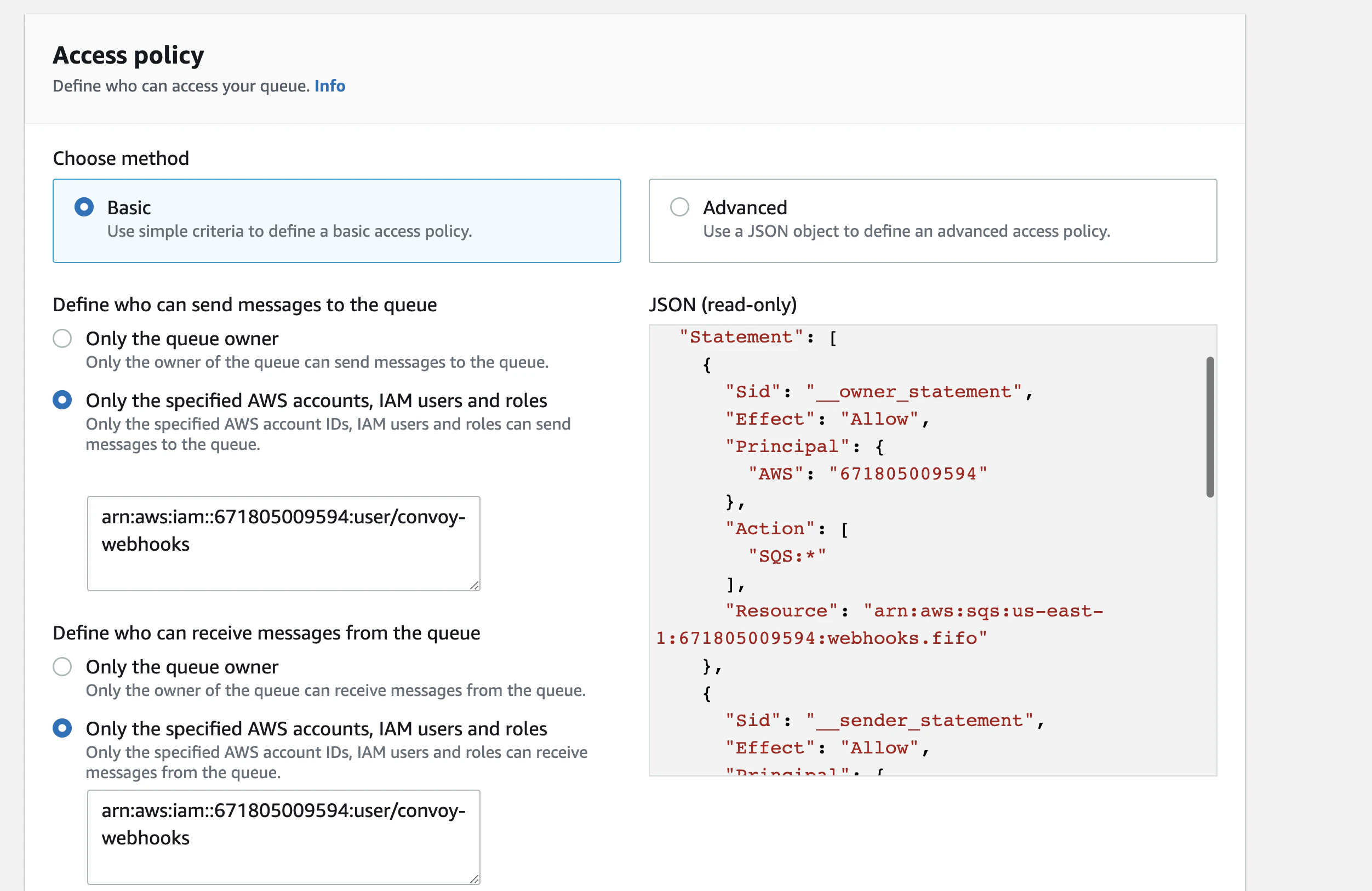Screen dimensions: 1372x891
Task: Select "Only the queue owner" for sending messages
Action: point(62,339)
